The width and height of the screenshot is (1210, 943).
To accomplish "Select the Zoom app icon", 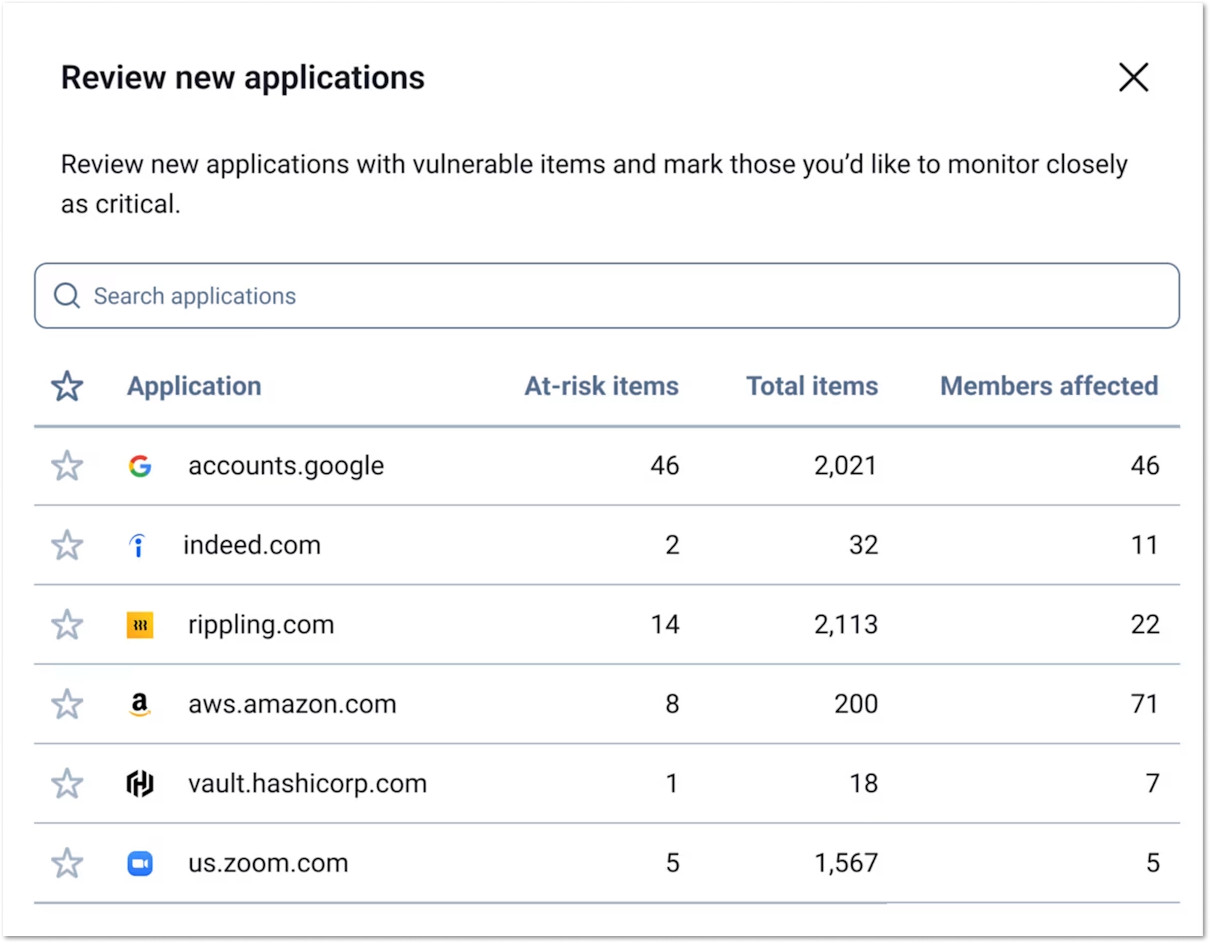I will 140,862.
